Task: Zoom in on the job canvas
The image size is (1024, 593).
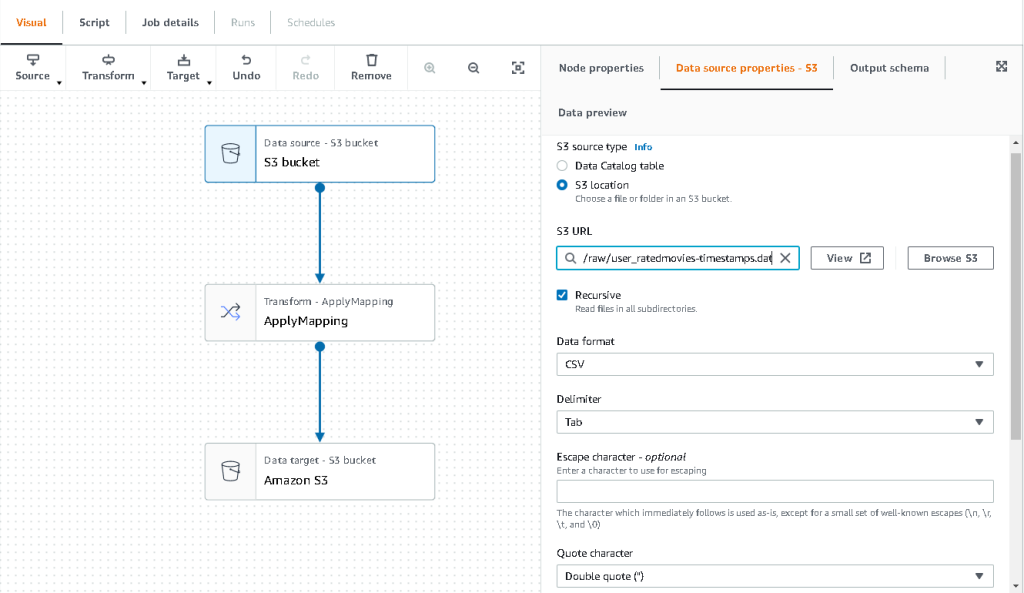Action: [x=429, y=66]
